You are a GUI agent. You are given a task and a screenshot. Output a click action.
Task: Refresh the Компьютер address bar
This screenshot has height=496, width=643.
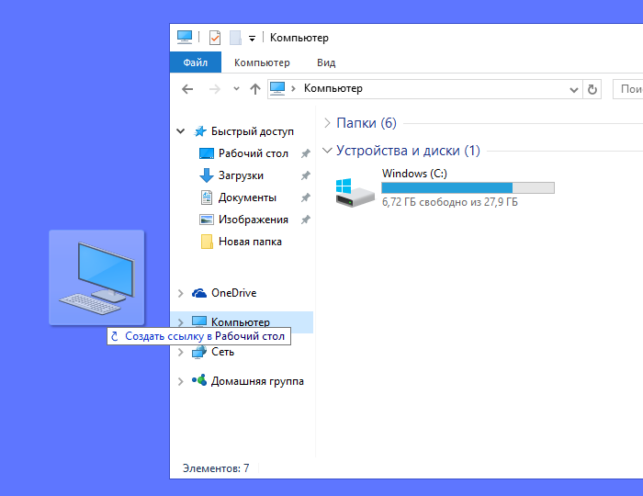(x=592, y=89)
